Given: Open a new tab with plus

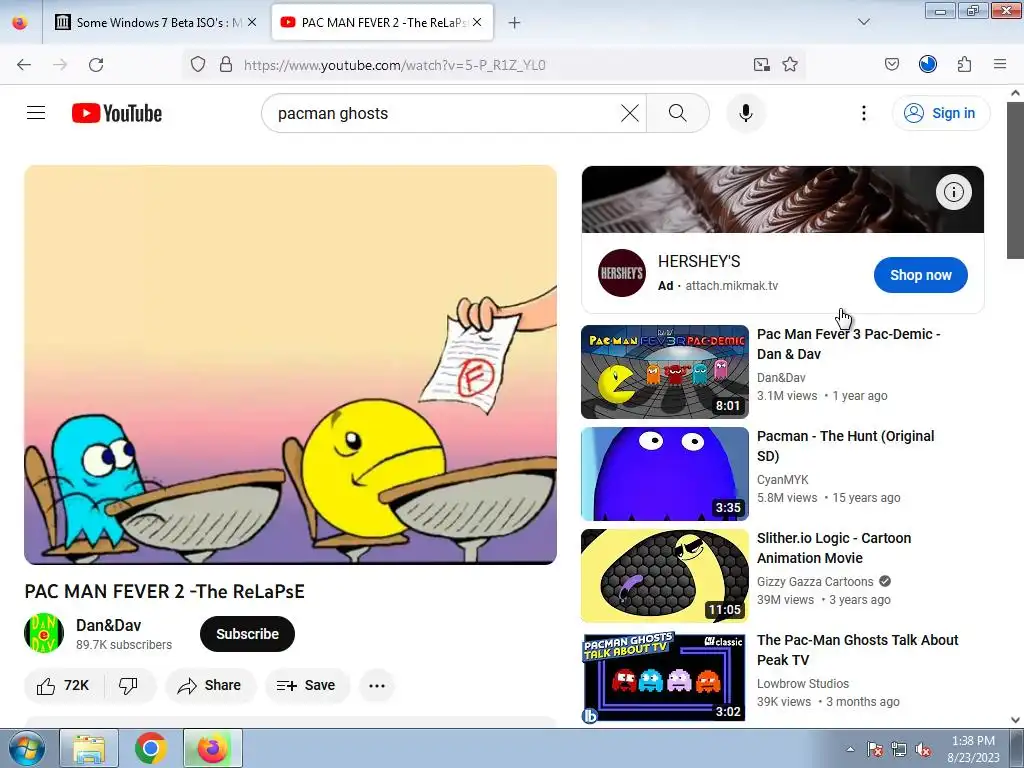Looking at the screenshot, I should pyautogui.click(x=515, y=23).
